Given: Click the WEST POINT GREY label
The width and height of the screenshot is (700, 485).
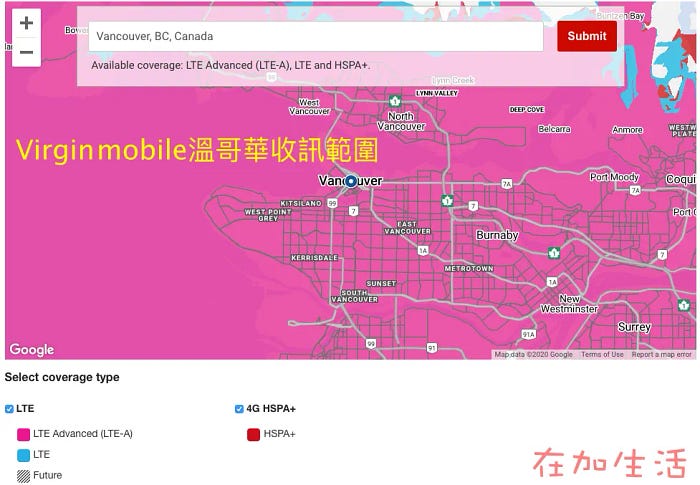Looking at the screenshot, I should (x=268, y=215).
